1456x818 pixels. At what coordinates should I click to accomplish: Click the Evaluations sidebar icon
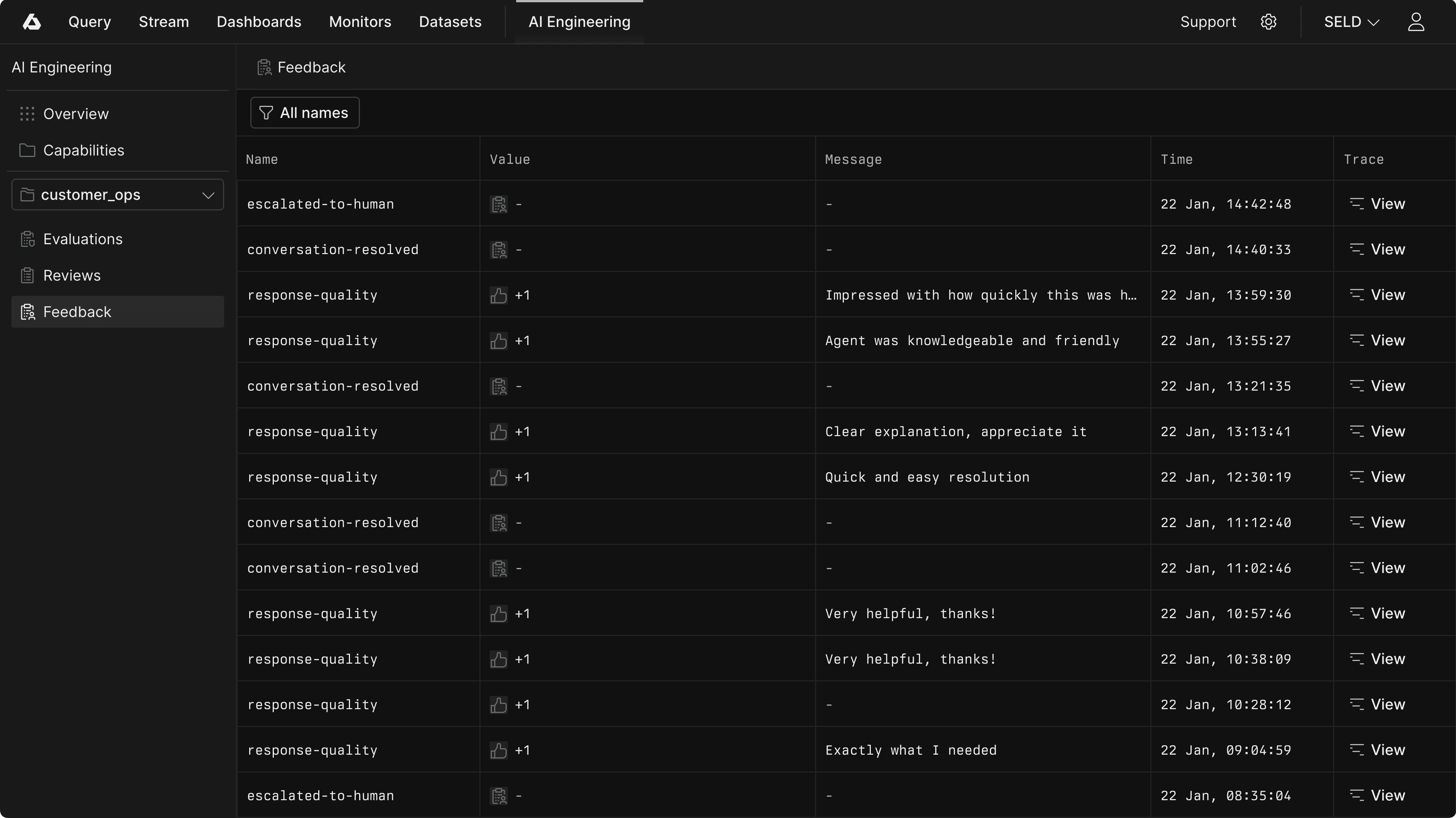point(28,239)
